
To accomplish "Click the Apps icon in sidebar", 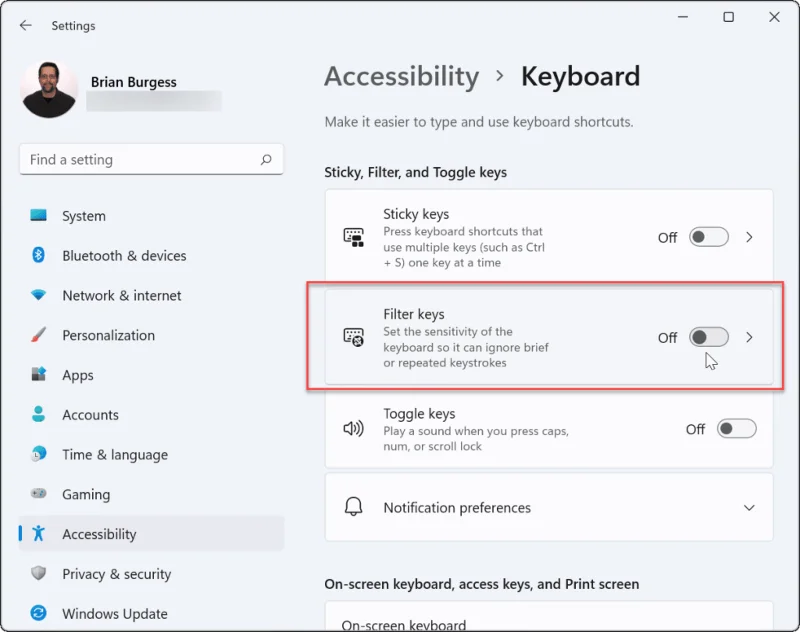I will coord(38,374).
